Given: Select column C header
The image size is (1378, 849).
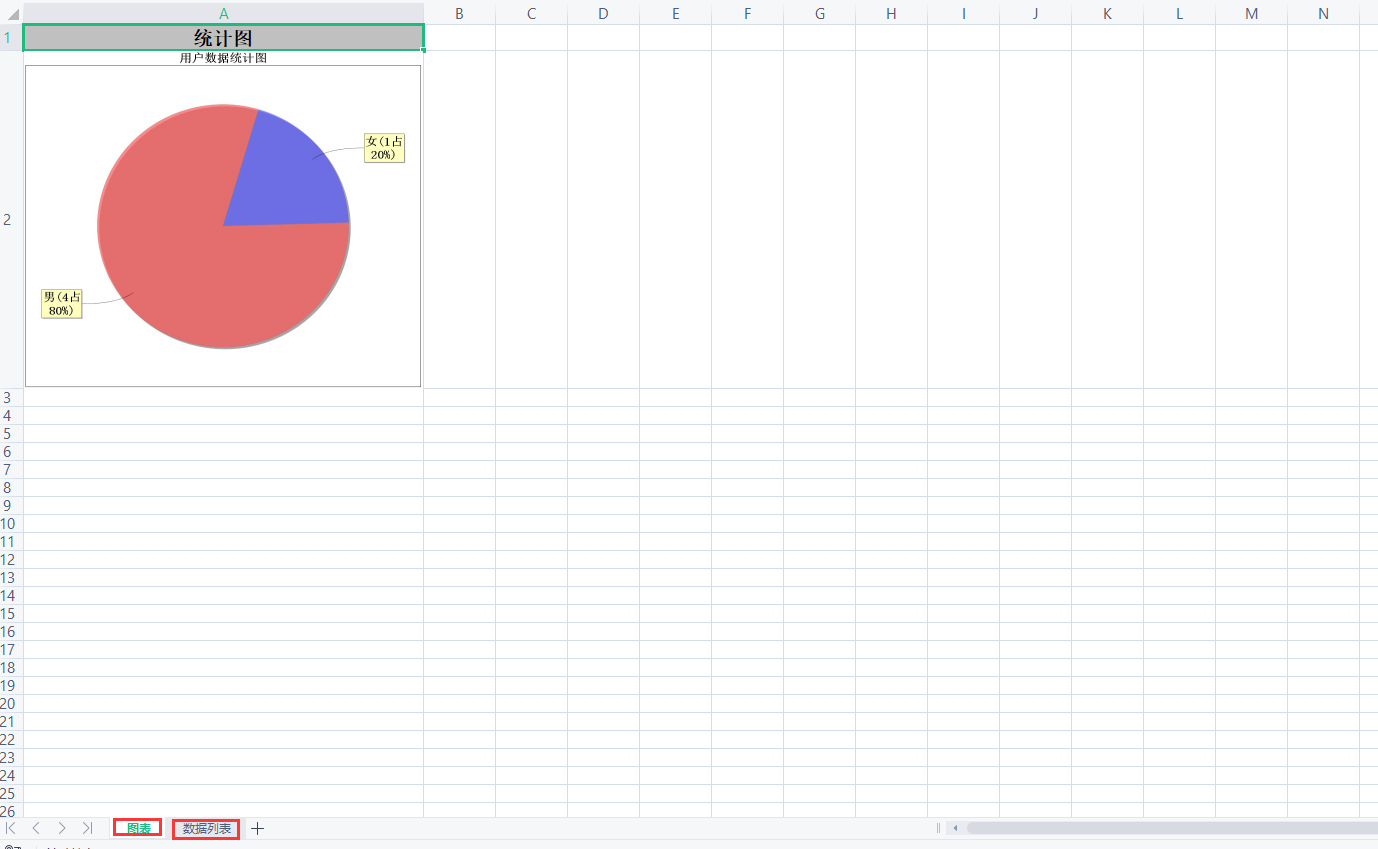Looking at the screenshot, I should point(531,13).
